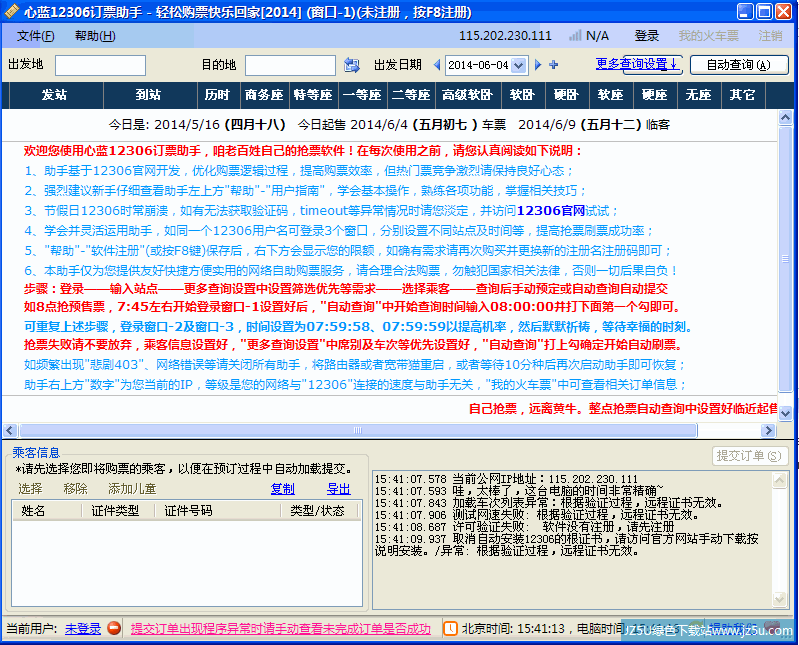Click the 二等座 column header

click(411, 95)
